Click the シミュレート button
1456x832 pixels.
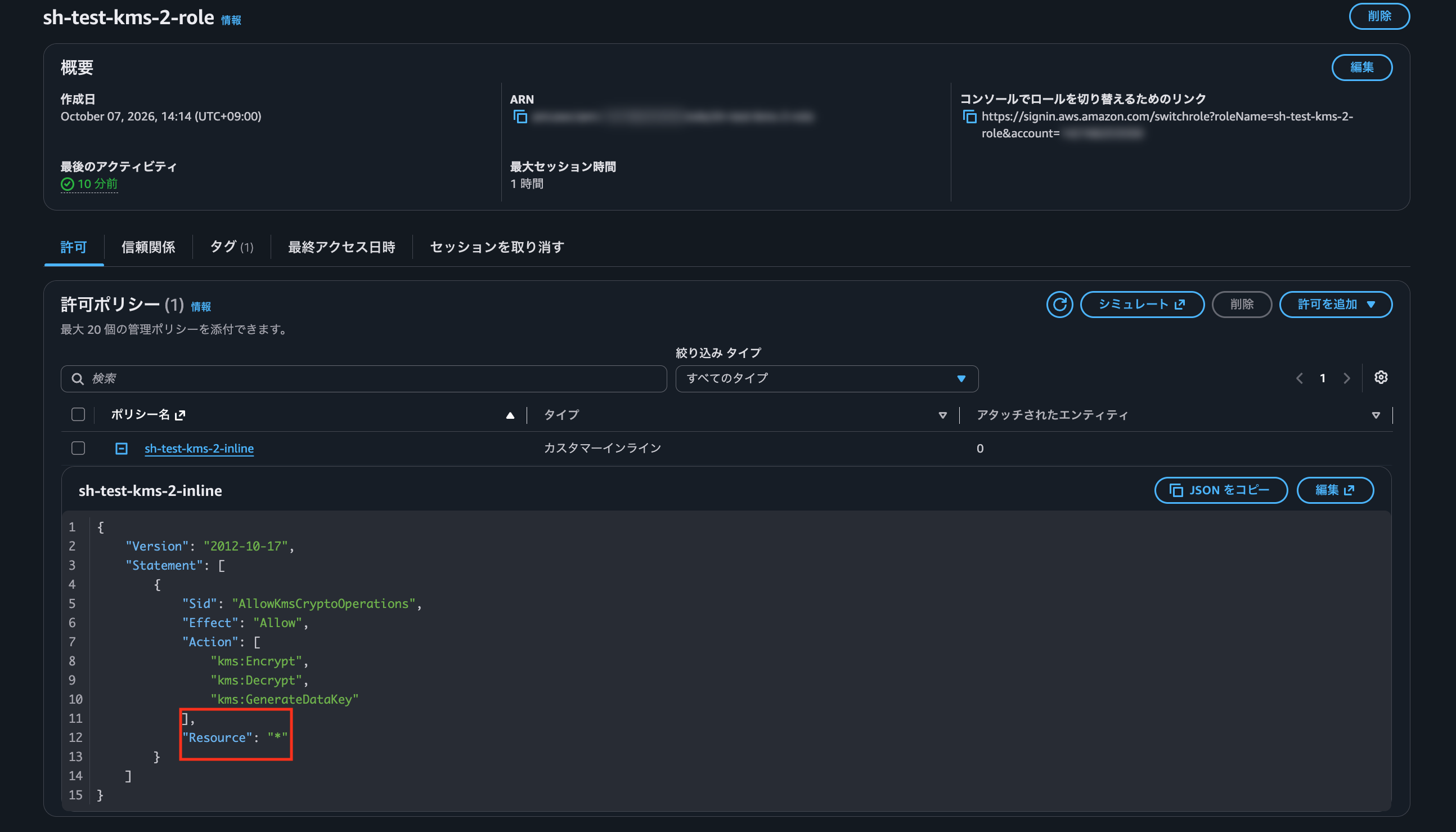pyautogui.click(x=1142, y=305)
